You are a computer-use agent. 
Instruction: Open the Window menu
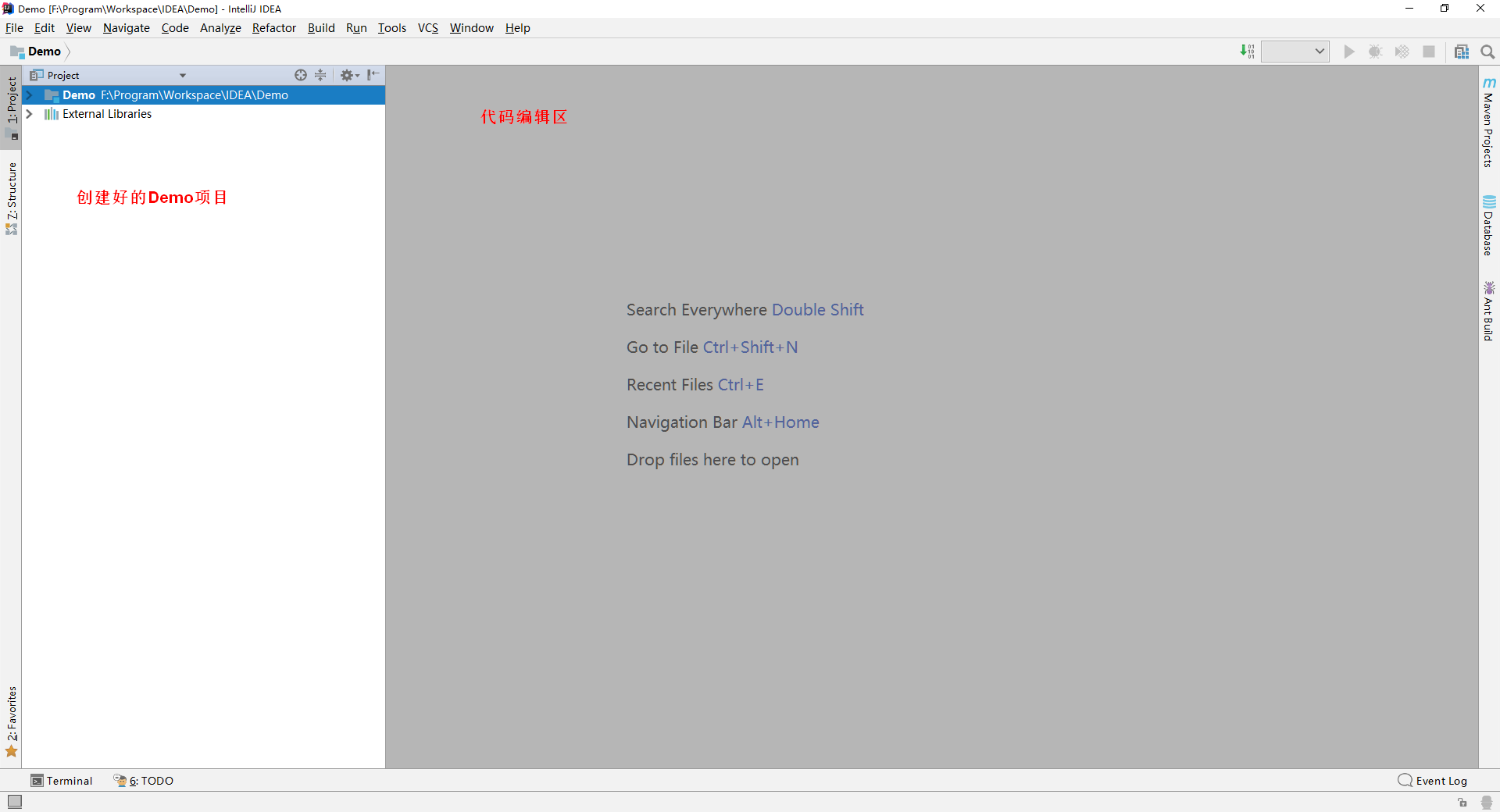[471, 28]
